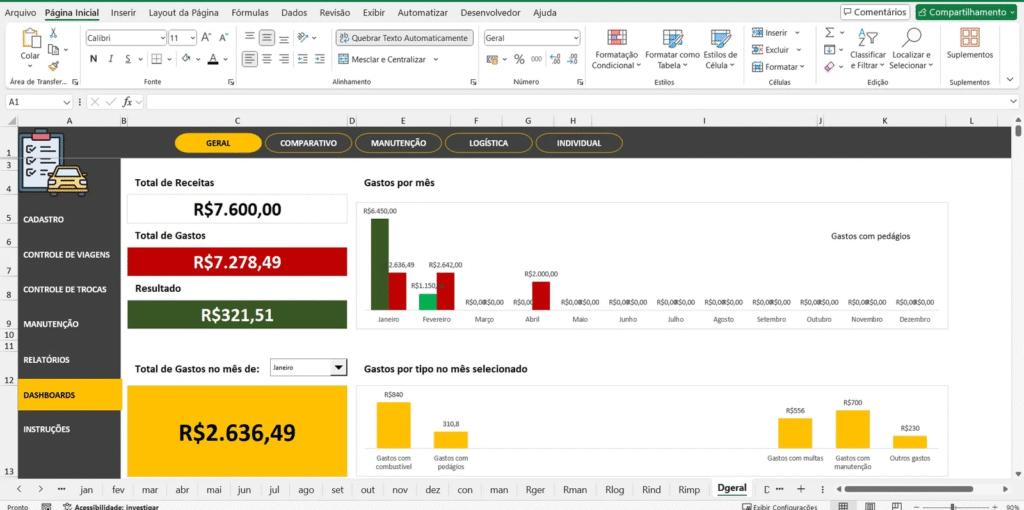Click the Localizar e Selecionar magnifier
This screenshot has width=1024, height=510.
911,48
